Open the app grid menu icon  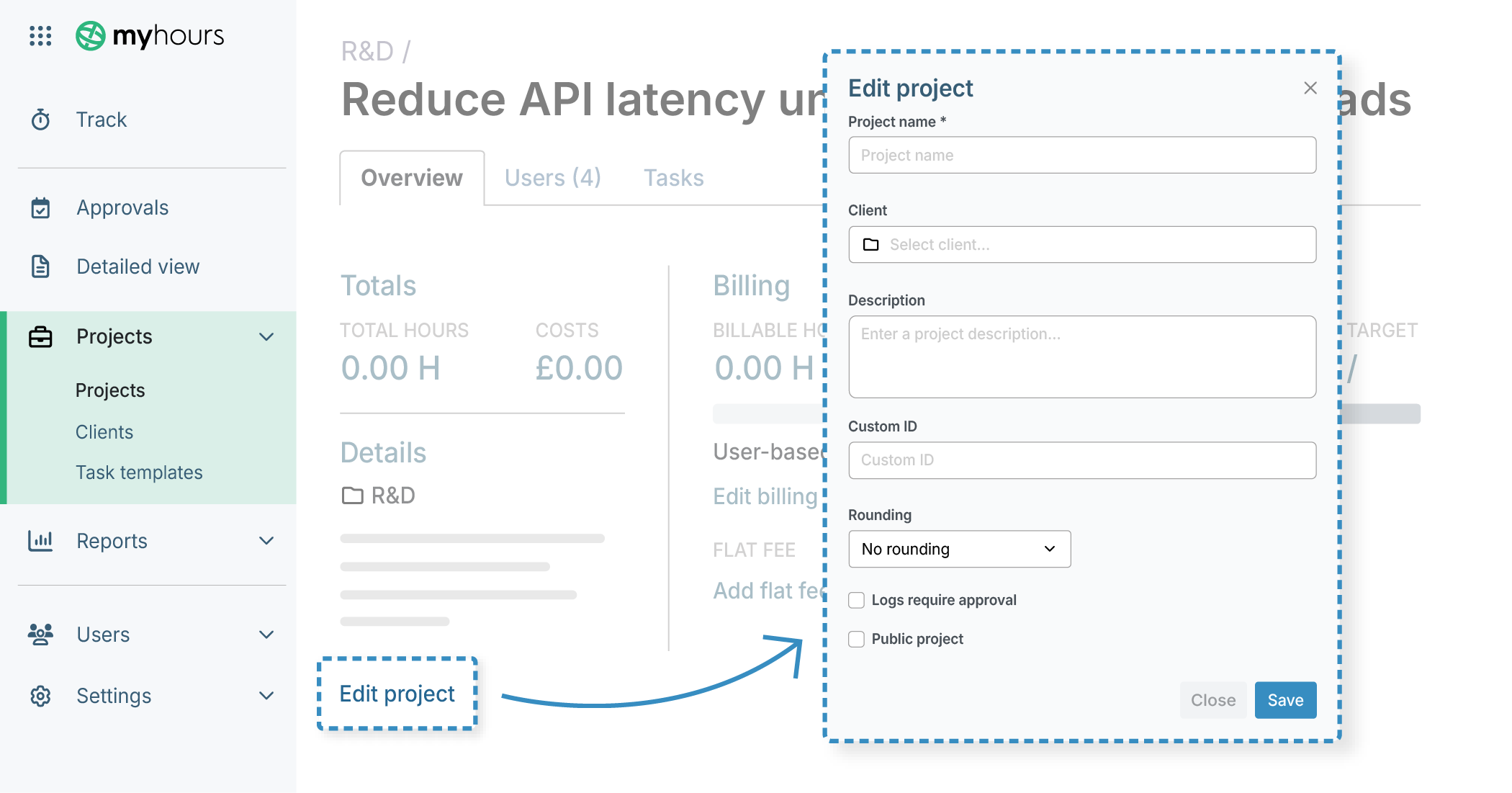tap(40, 35)
